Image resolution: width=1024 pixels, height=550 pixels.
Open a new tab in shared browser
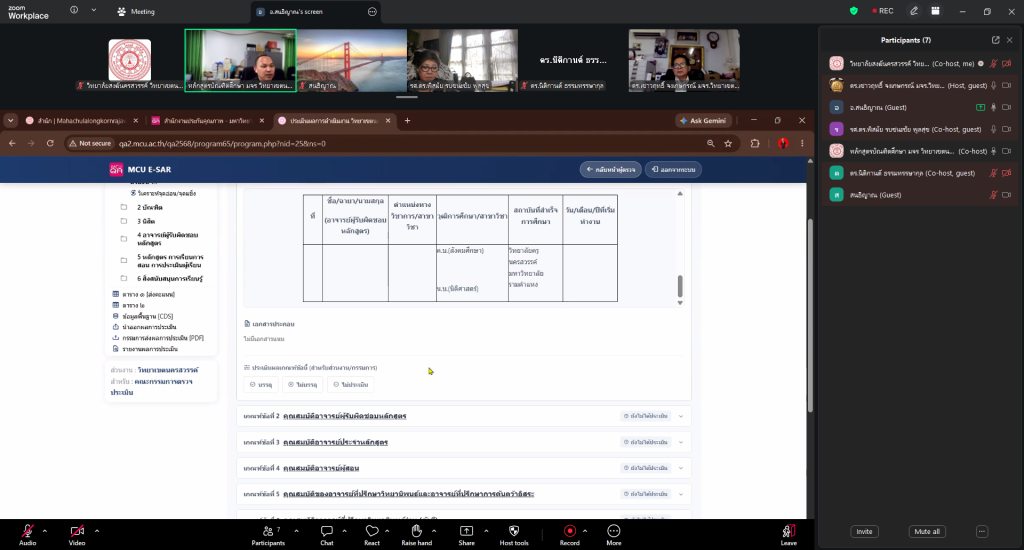408,121
